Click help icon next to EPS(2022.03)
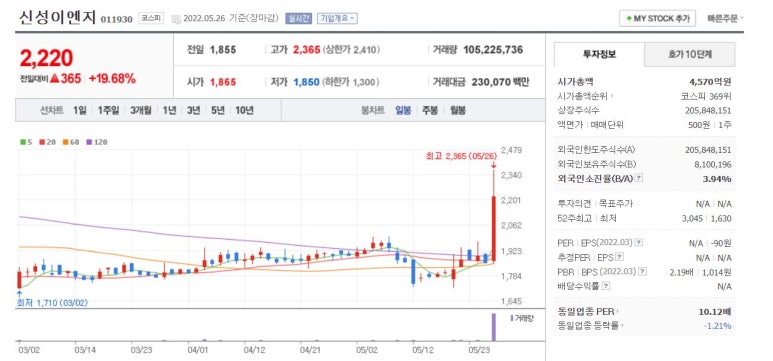The height and width of the screenshot is (361, 773). 639,243
